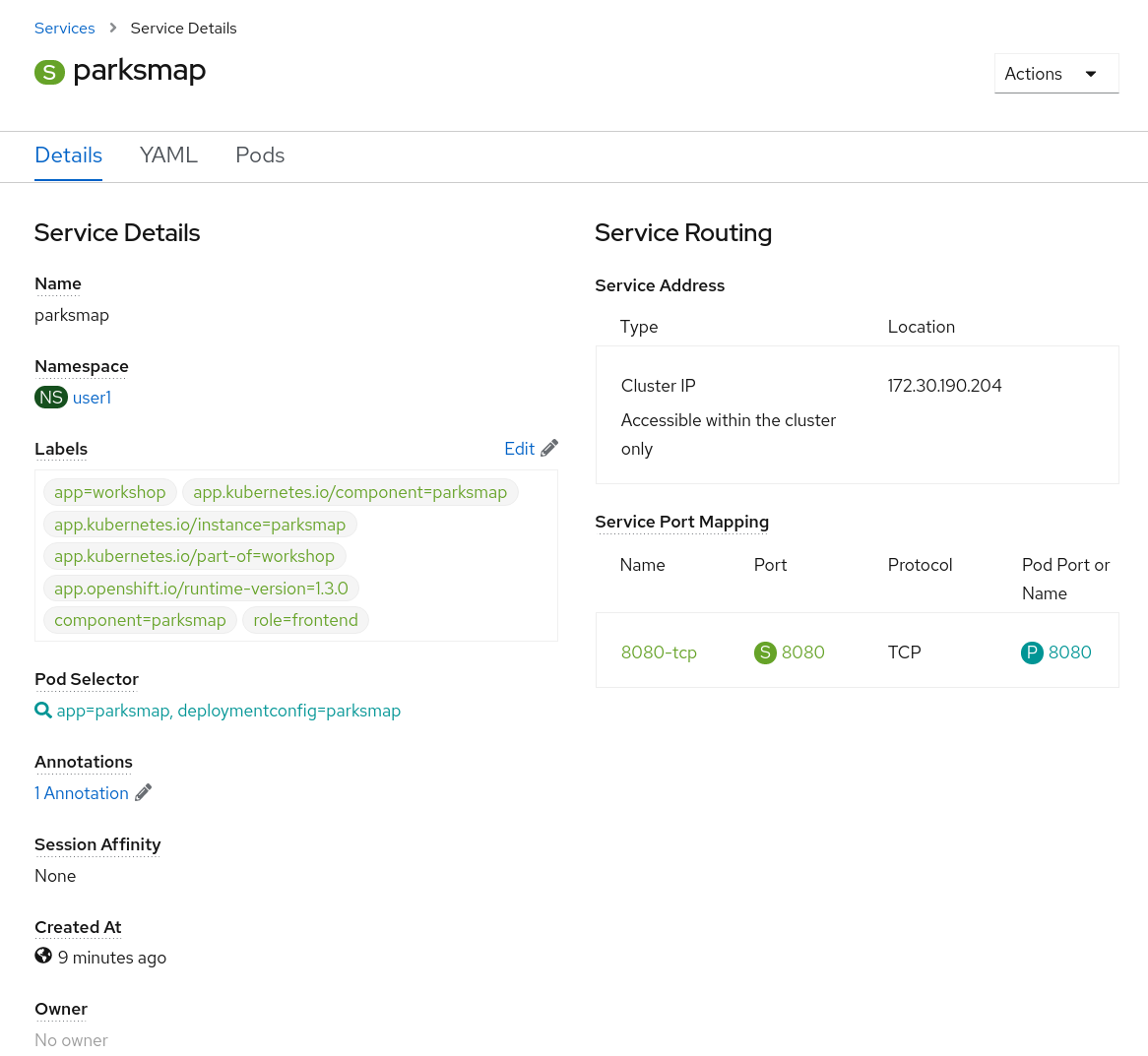Click the Actions dropdown caret arrow

(x=1091, y=73)
